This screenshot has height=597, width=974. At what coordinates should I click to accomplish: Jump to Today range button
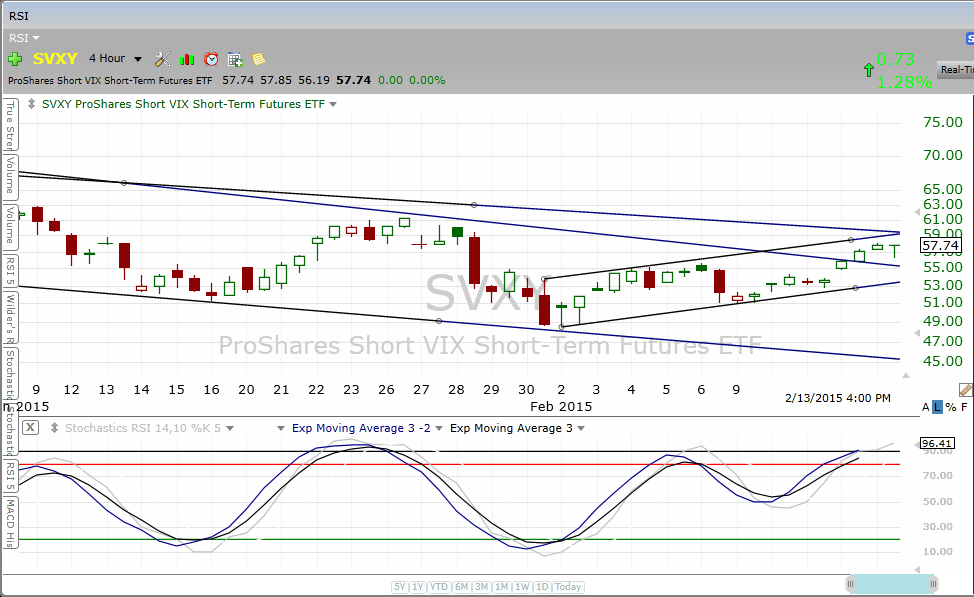[568, 586]
